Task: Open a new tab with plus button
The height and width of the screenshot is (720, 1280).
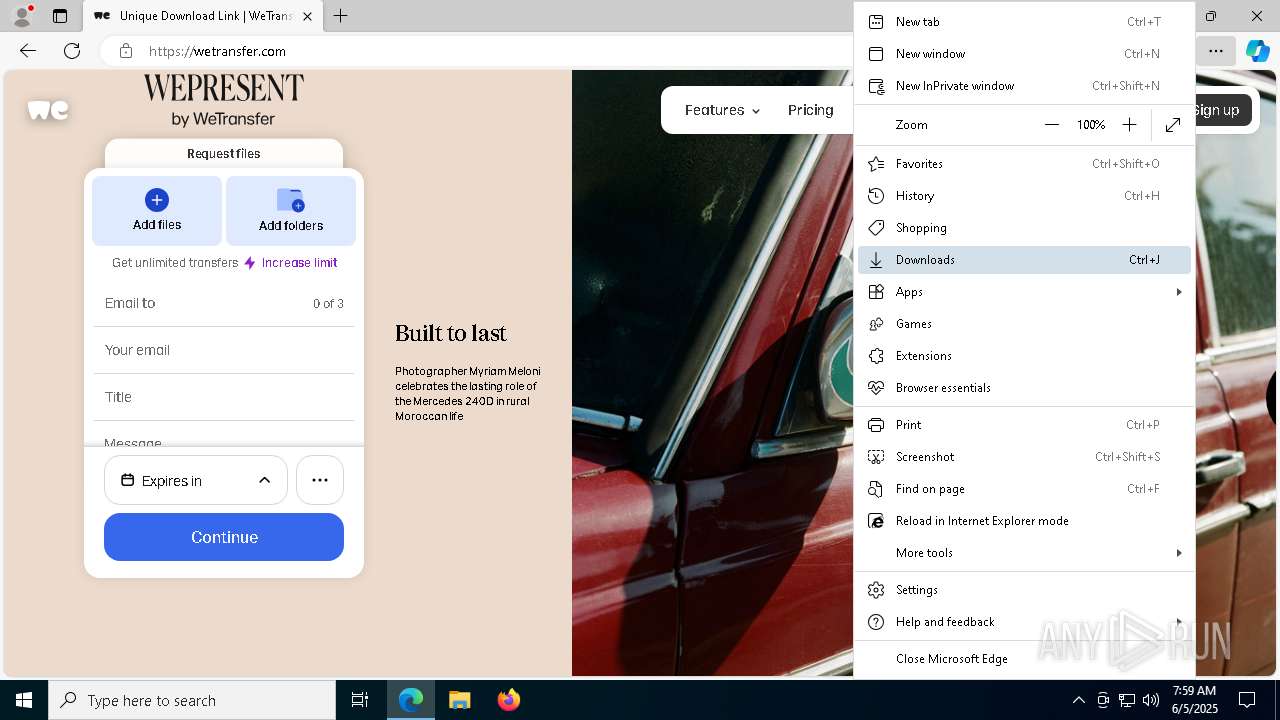Action: (340, 16)
